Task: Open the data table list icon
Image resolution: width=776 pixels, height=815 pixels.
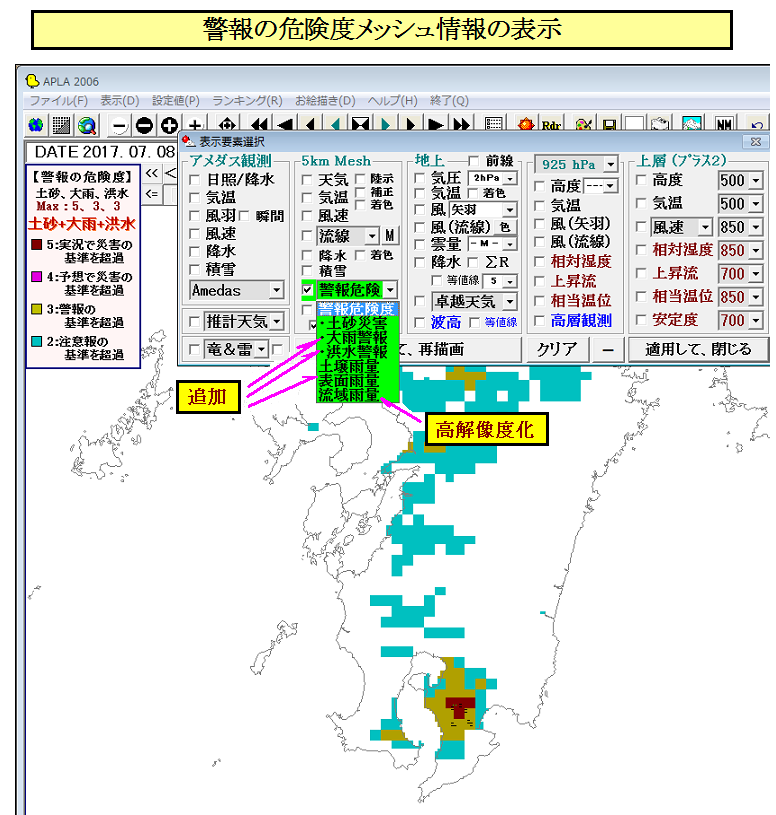Action: 493,124
